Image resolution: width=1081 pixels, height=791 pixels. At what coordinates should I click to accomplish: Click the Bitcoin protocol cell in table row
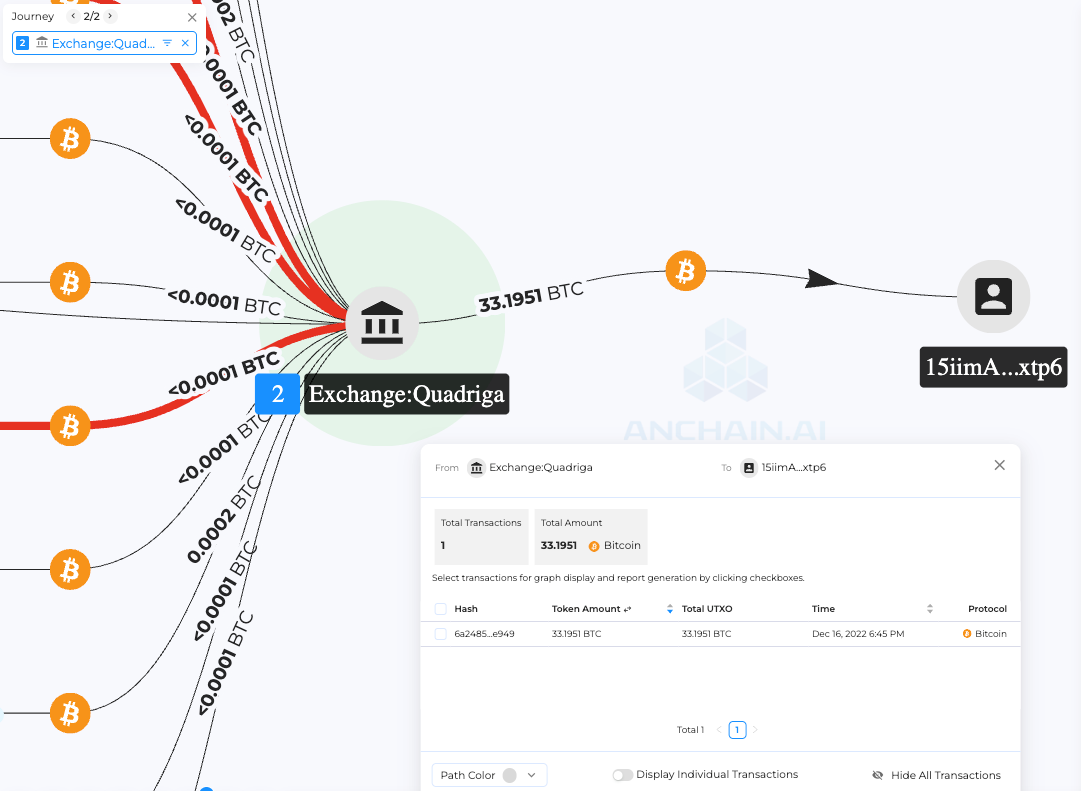984,634
